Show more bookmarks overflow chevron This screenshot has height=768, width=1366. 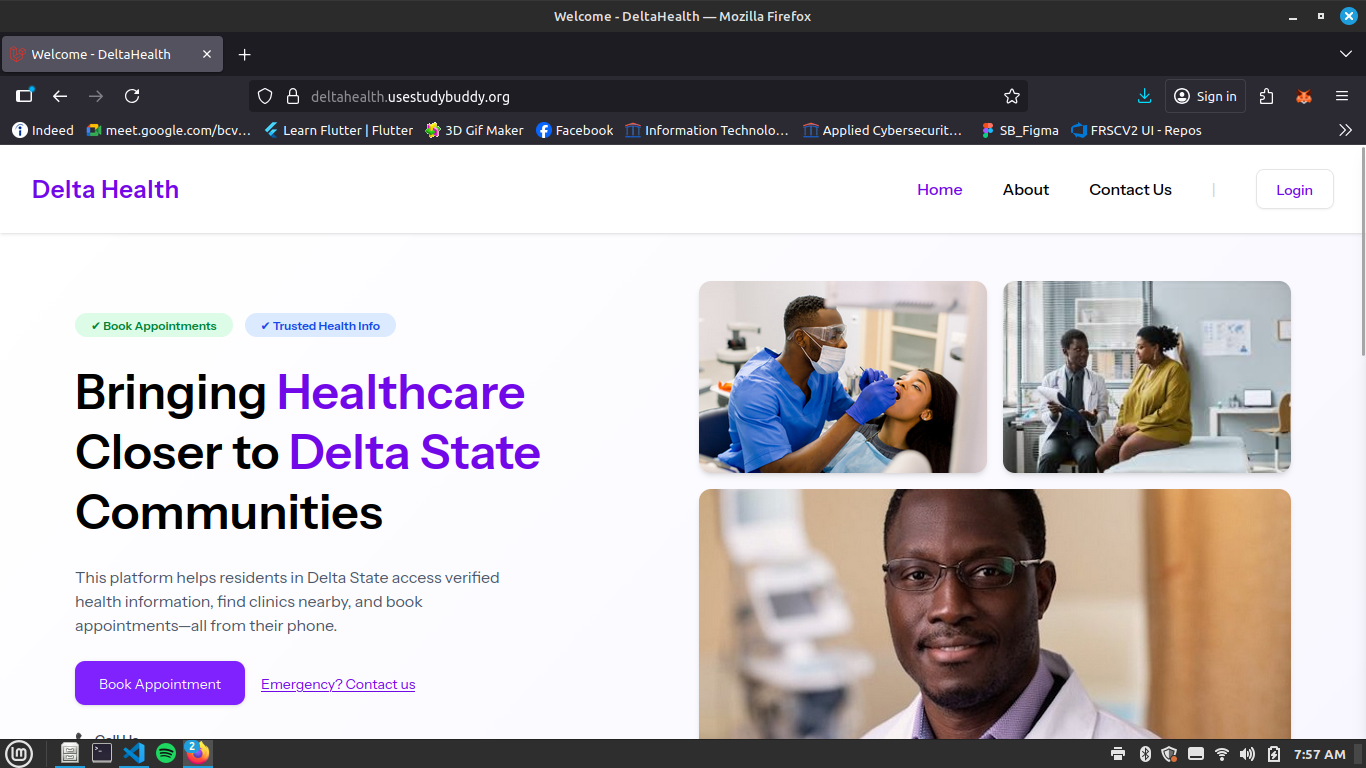[1345, 130]
